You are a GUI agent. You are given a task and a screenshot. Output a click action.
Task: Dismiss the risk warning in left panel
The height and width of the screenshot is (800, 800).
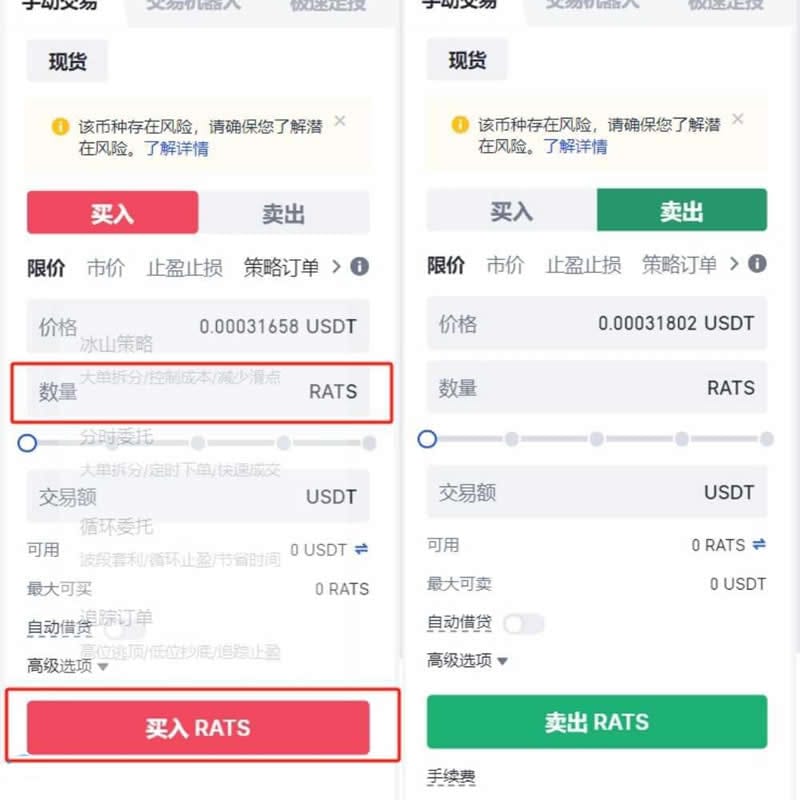(340, 121)
